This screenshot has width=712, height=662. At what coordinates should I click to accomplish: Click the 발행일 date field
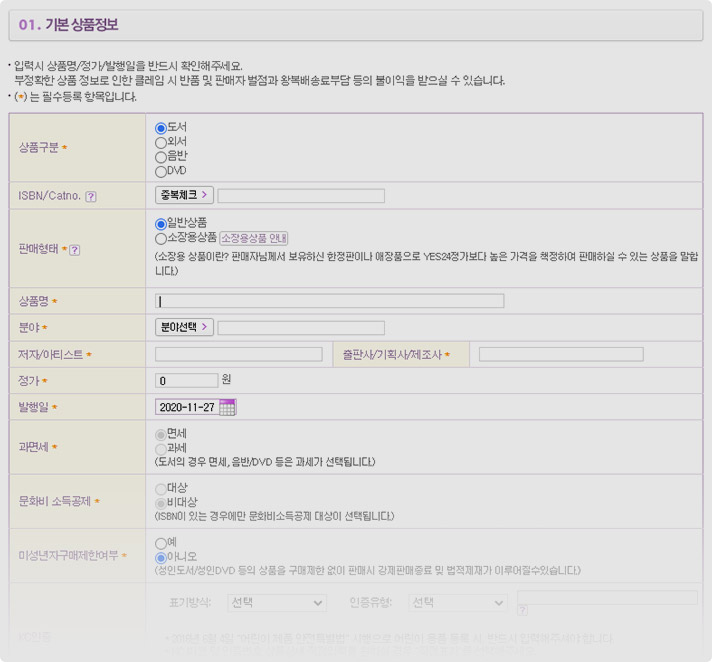tap(187, 407)
